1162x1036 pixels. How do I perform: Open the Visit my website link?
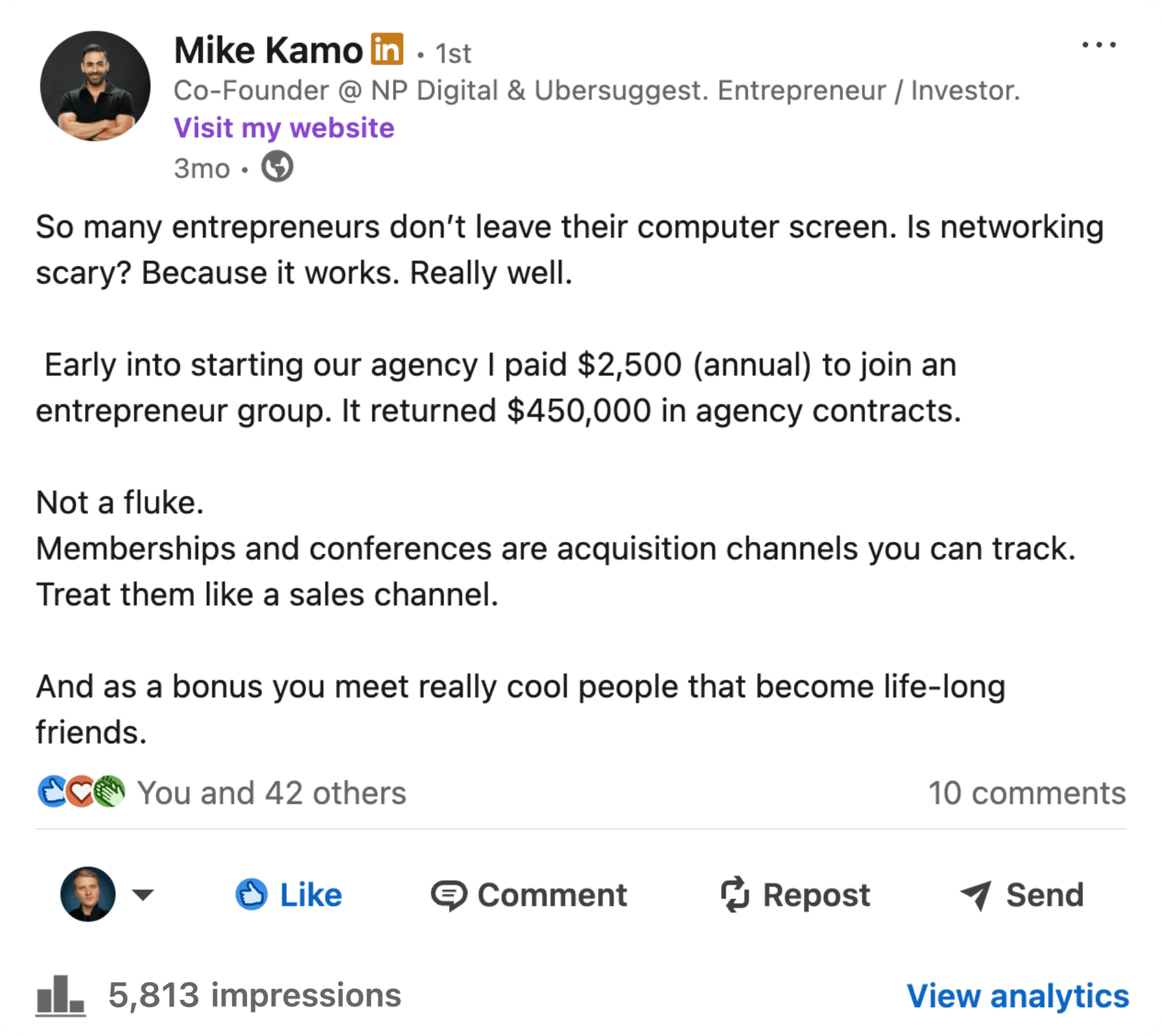click(x=283, y=127)
